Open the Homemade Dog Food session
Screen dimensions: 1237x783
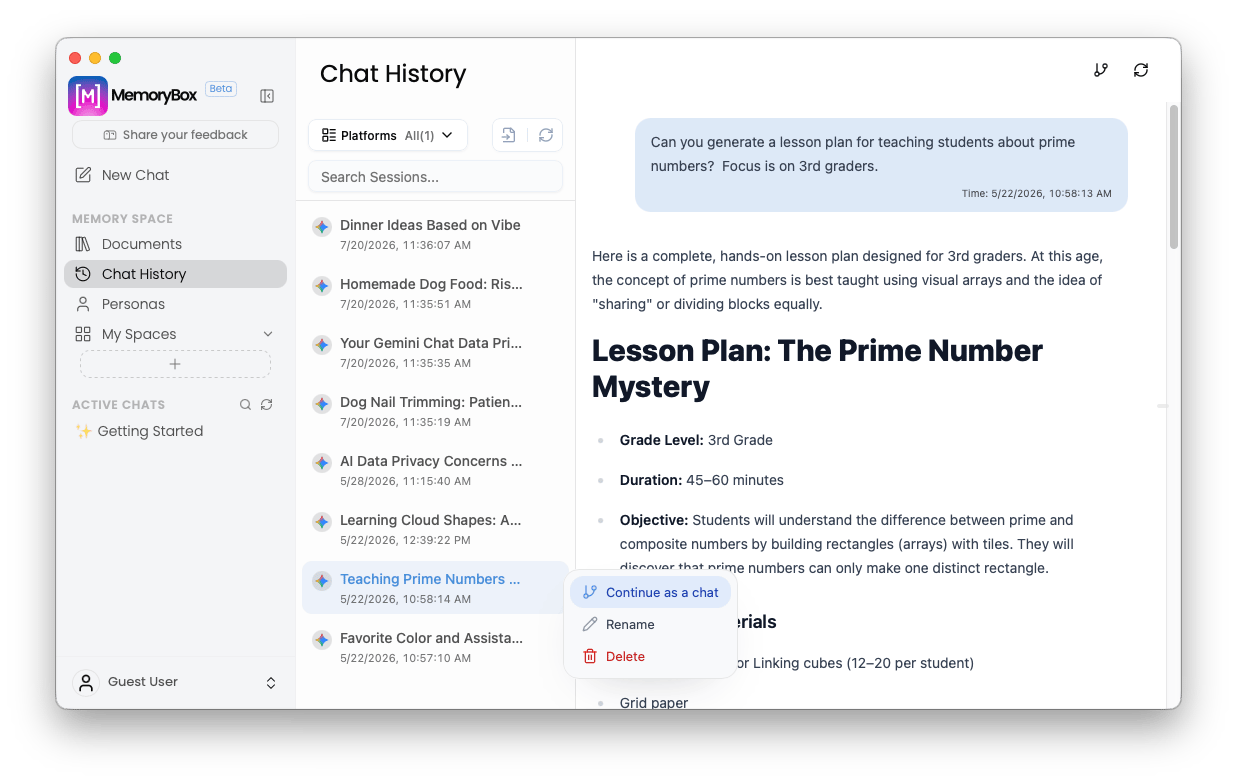[x=435, y=293]
